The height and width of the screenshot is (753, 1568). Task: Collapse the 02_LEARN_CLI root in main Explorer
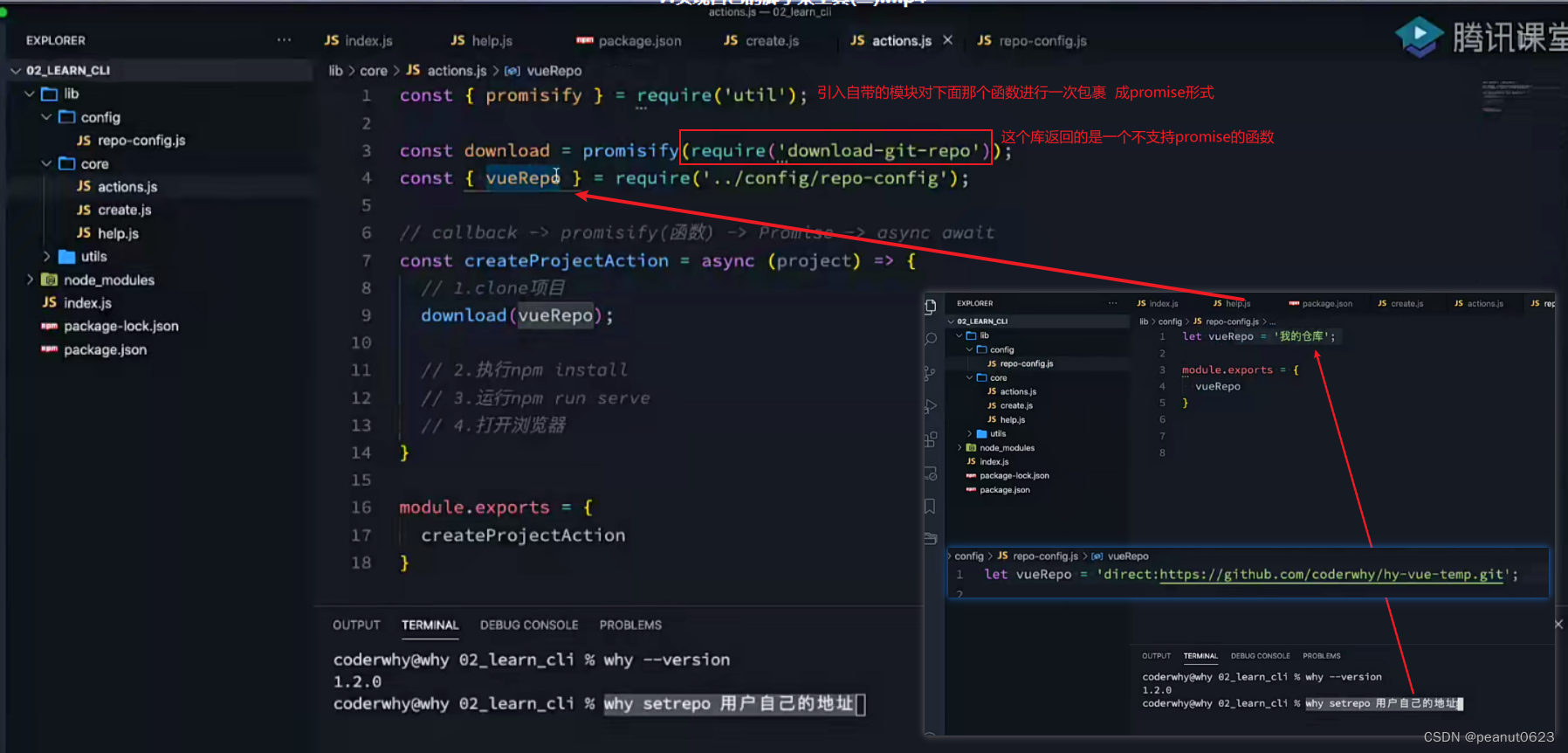click(x=16, y=70)
